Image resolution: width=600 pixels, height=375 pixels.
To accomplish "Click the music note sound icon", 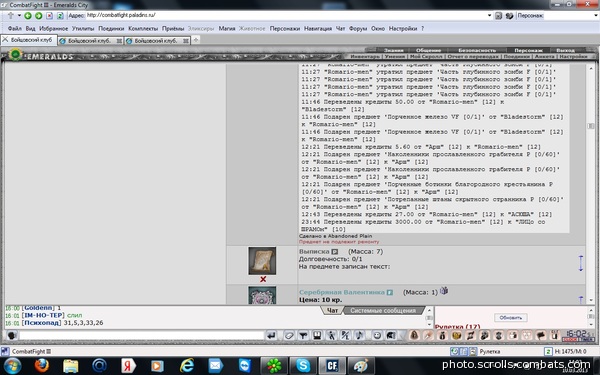I will [359, 336].
